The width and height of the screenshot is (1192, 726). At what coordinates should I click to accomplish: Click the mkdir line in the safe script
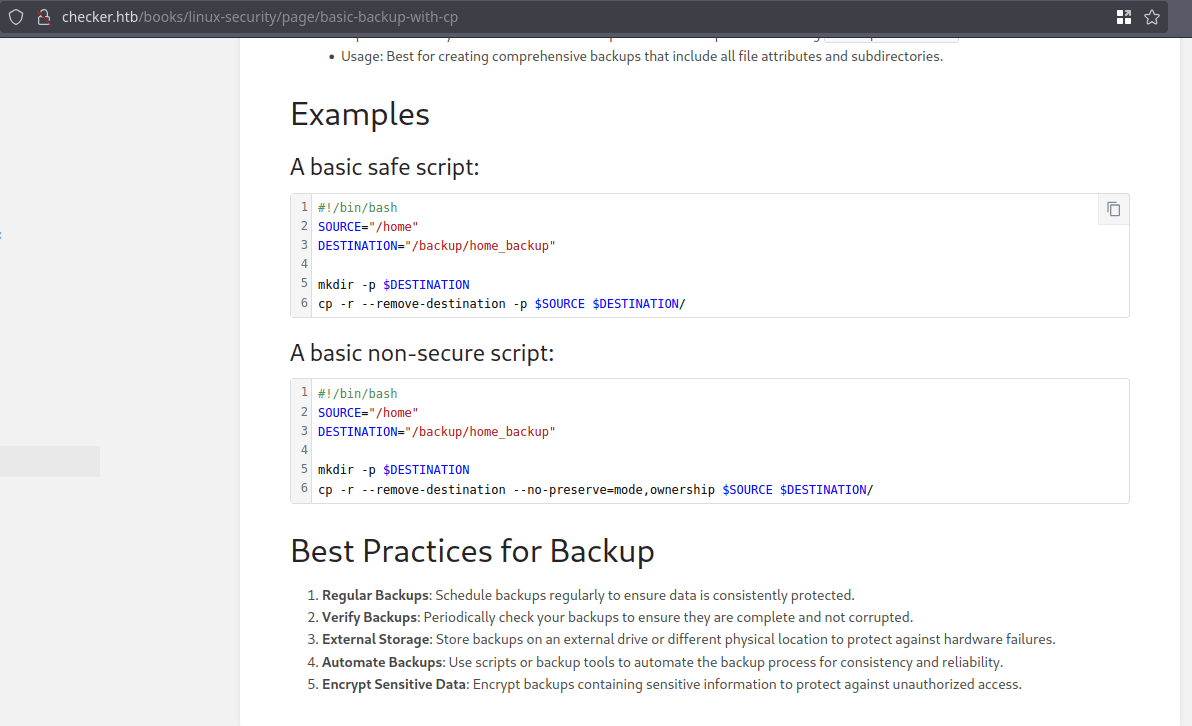(393, 284)
